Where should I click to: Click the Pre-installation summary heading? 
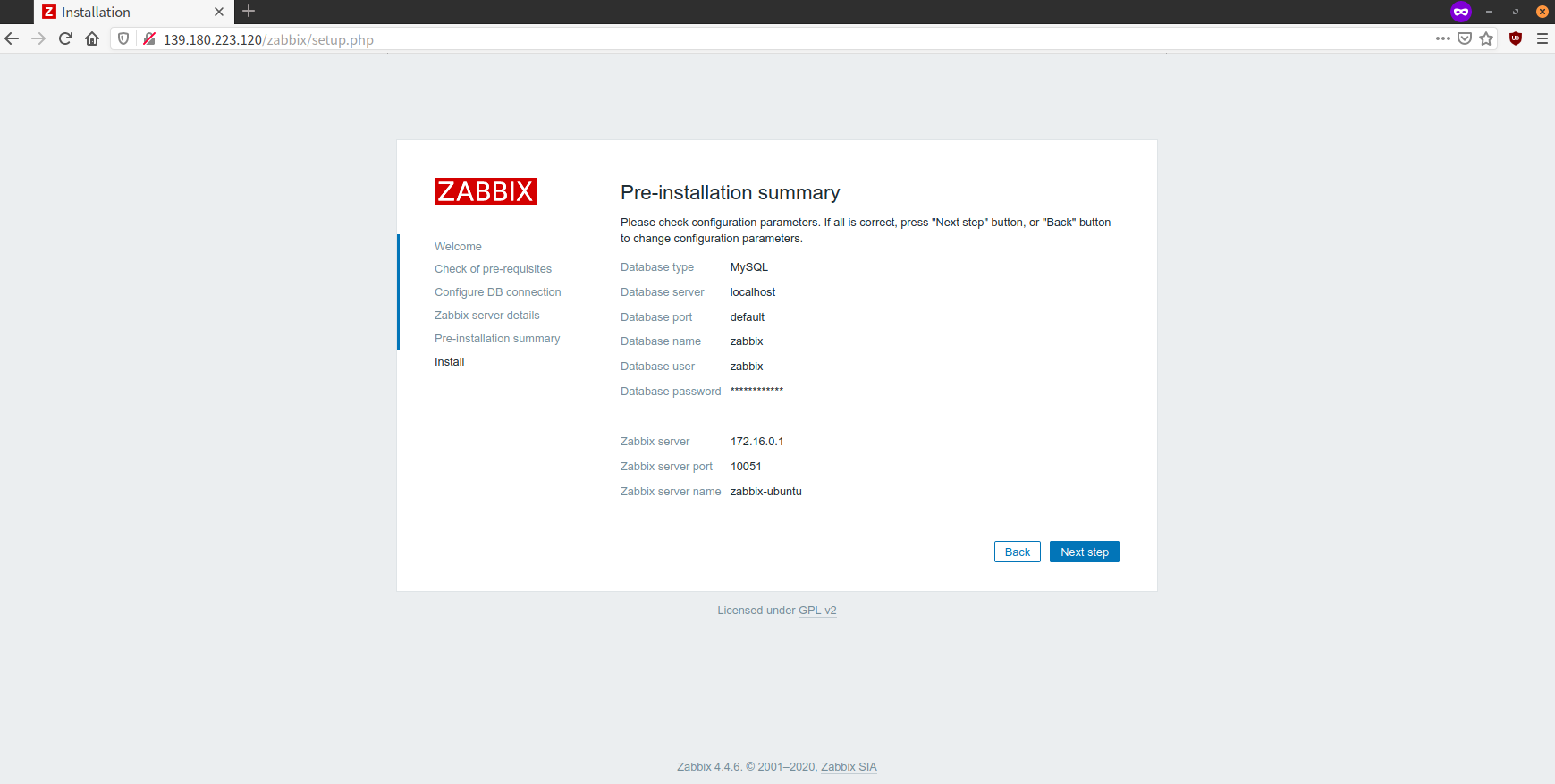point(731,193)
